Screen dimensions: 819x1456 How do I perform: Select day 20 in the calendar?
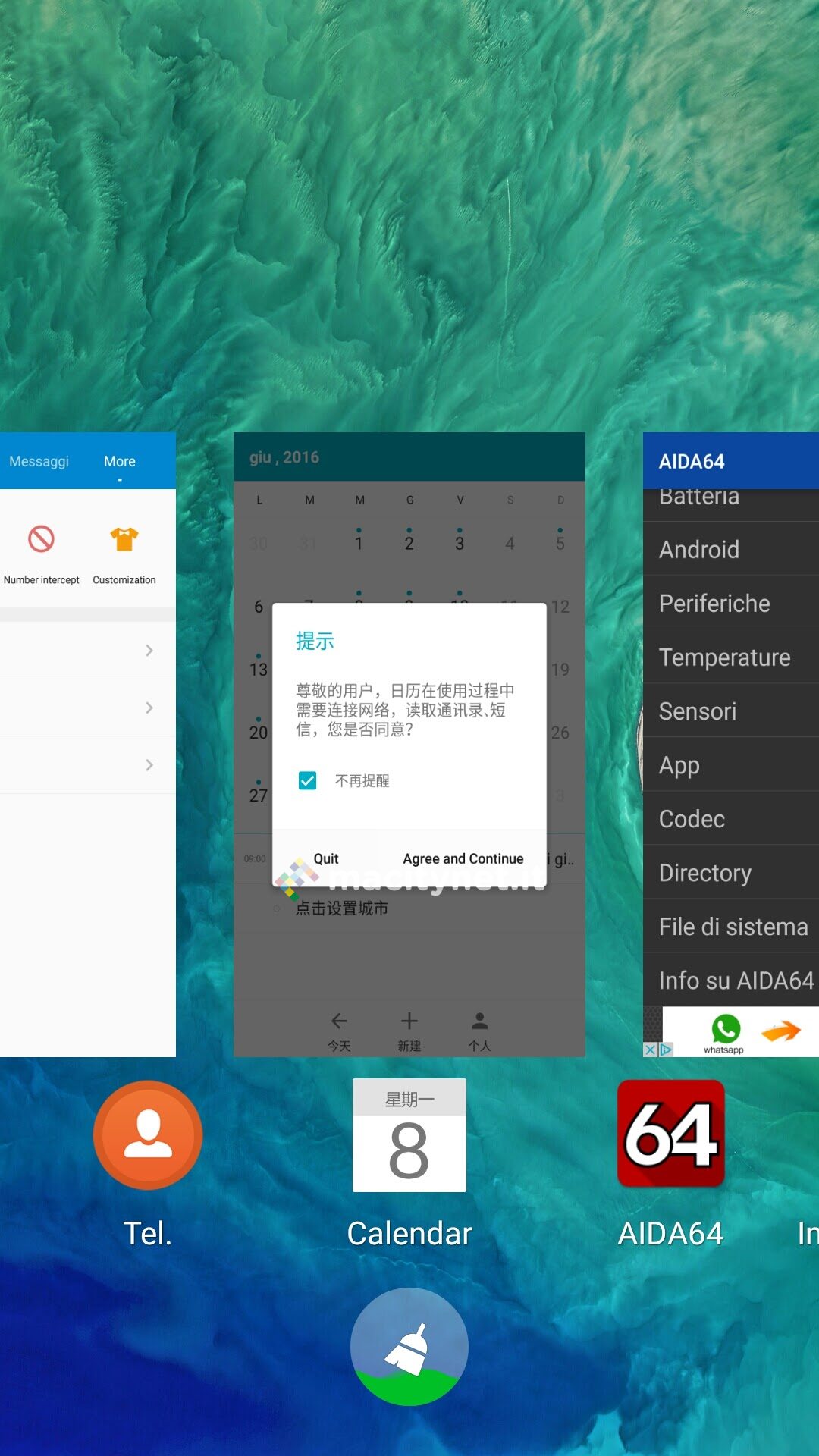tap(259, 733)
